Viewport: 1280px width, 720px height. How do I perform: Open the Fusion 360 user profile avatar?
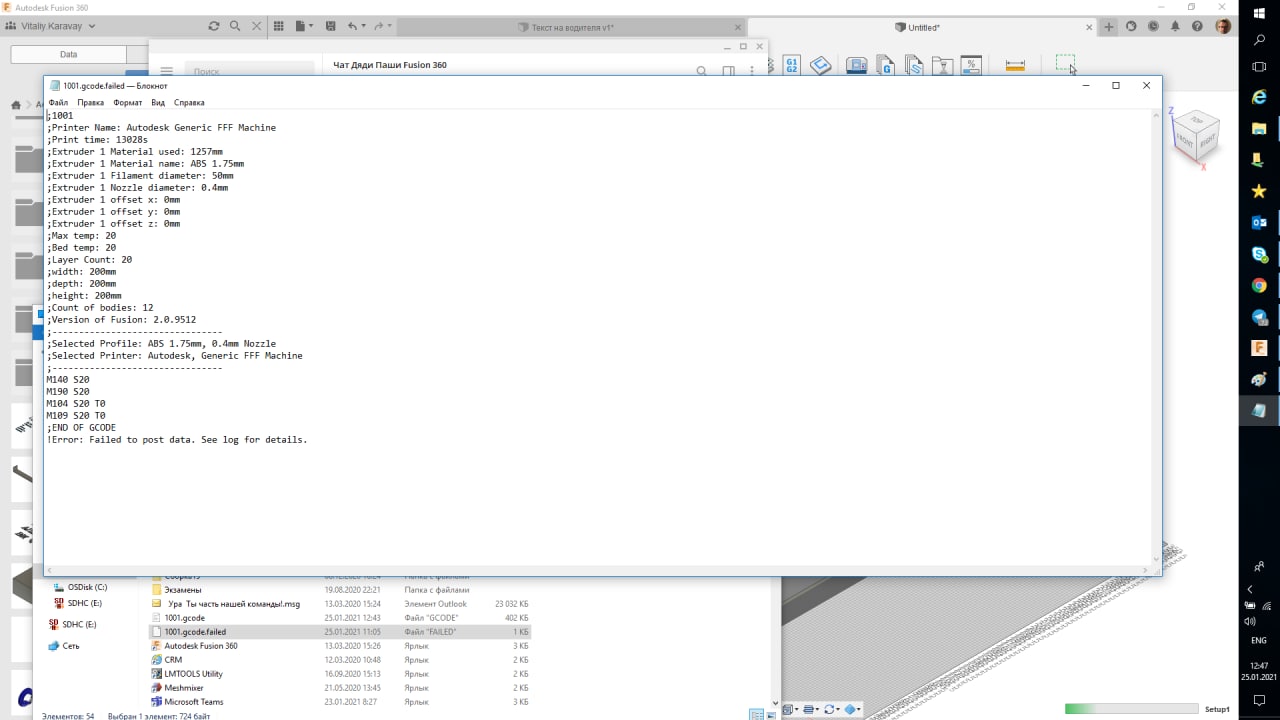coord(1223,27)
